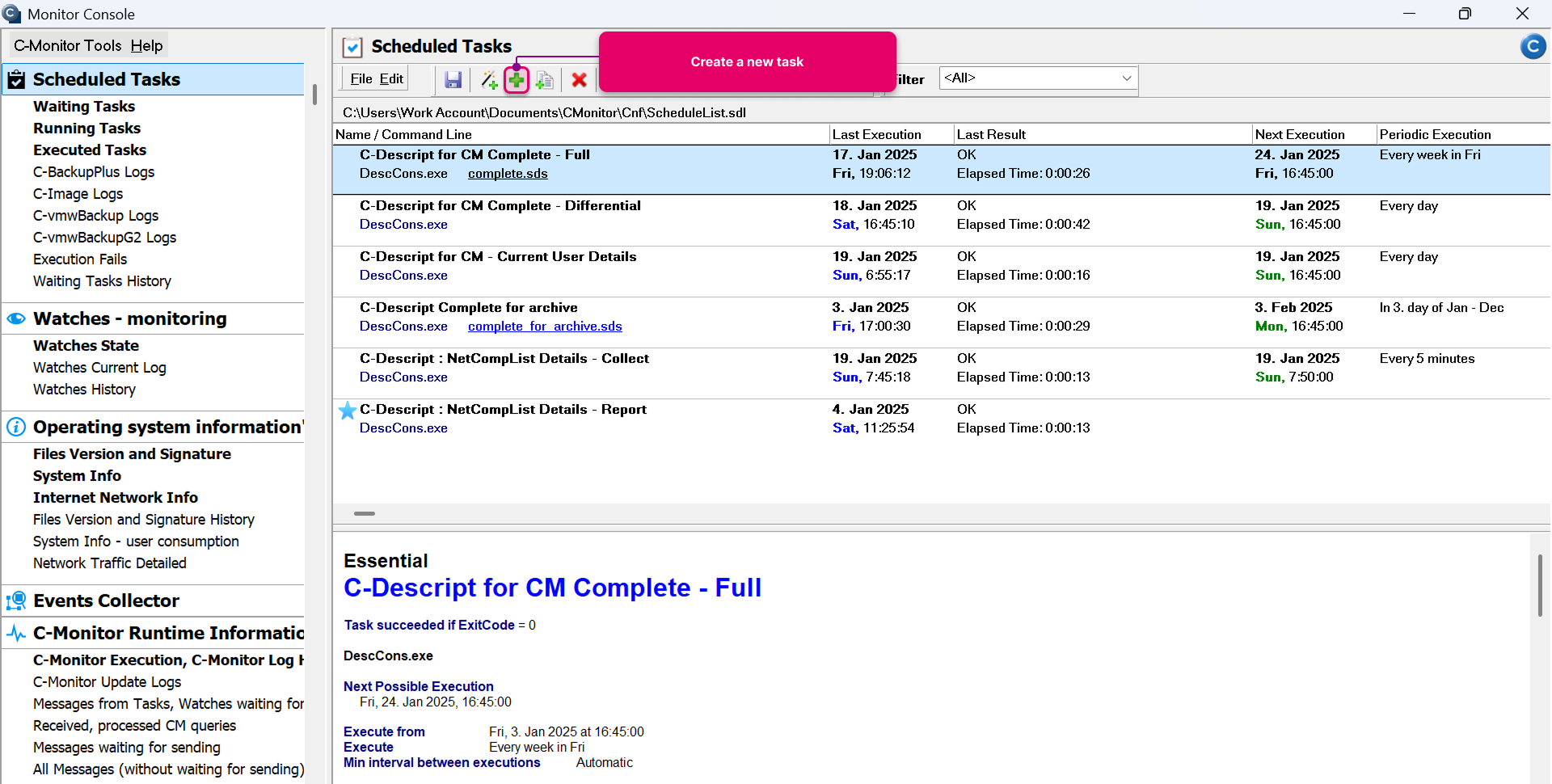Click the checkbox icon beside Scheduled Tasks title
This screenshot has height=784, width=1552.
tap(352, 47)
